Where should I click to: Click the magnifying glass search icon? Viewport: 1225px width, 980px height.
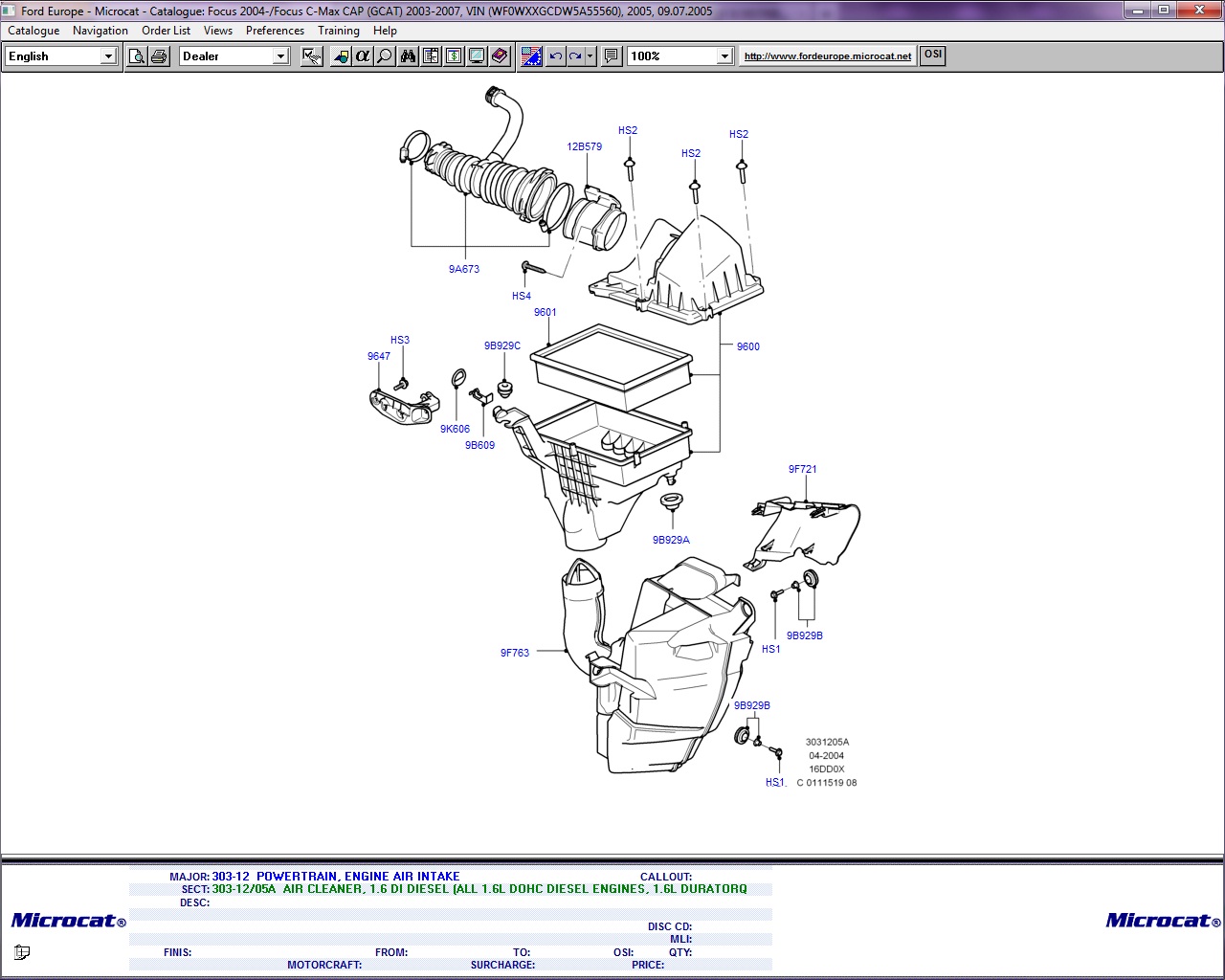384,56
